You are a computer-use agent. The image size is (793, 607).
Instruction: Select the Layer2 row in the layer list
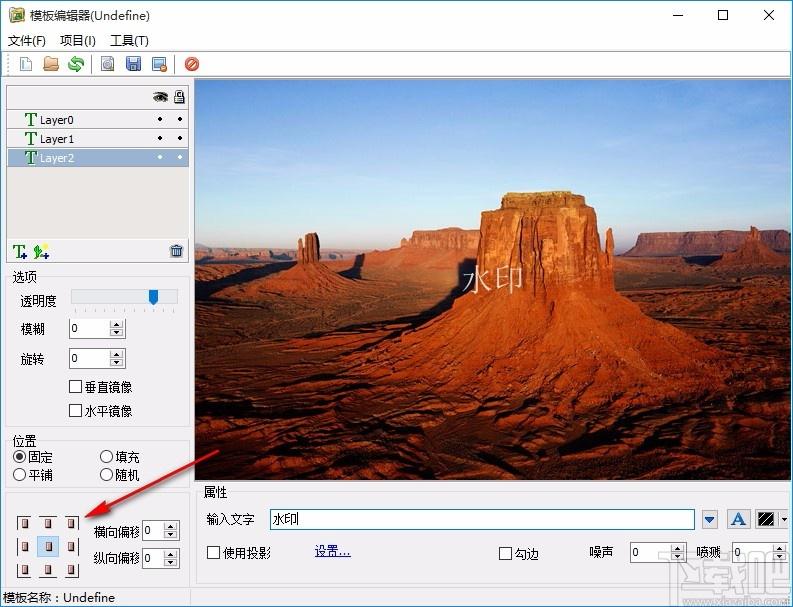tap(98, 157)
